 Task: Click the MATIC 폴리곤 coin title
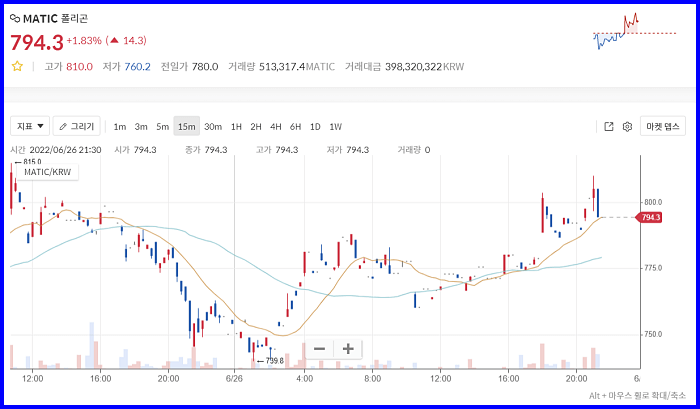(55, 18)
